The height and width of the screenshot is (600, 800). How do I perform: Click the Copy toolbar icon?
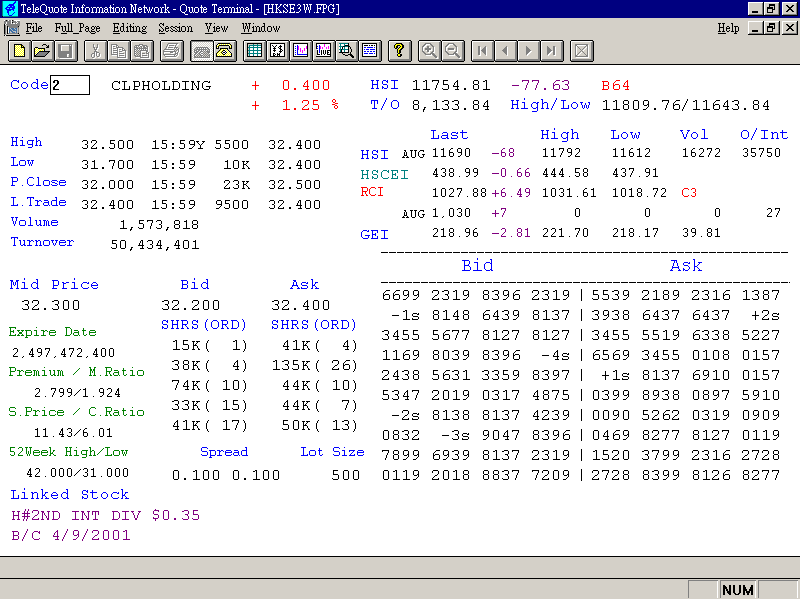[x=118, y=51]
